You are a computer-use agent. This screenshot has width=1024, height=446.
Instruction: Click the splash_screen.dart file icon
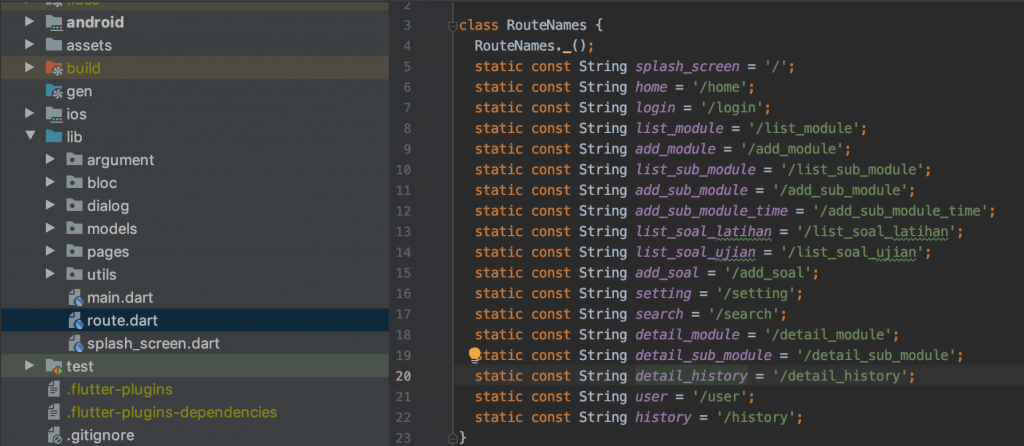[x=76, y=343]
